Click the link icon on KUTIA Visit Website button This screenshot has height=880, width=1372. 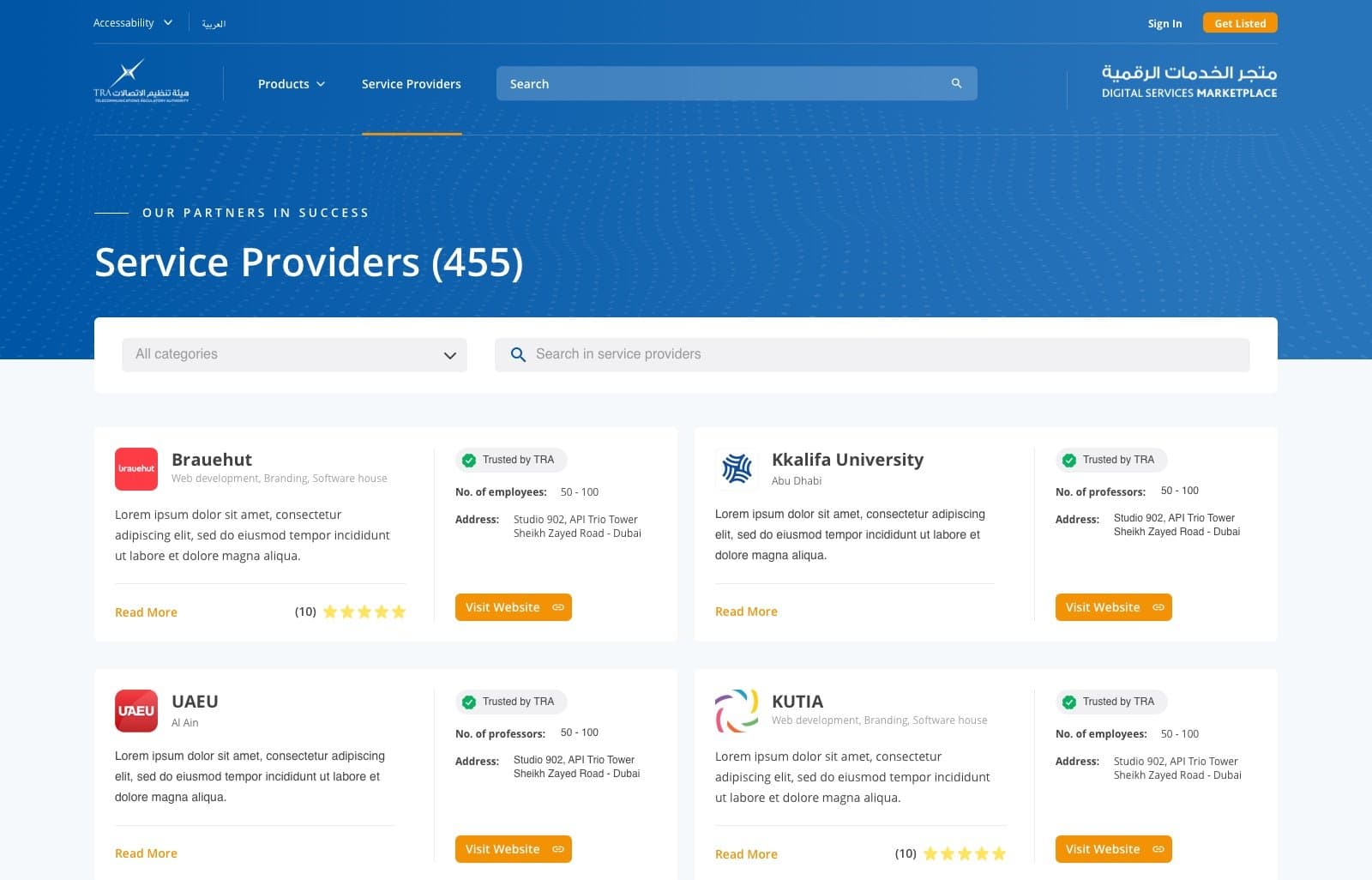[1158, 849]
